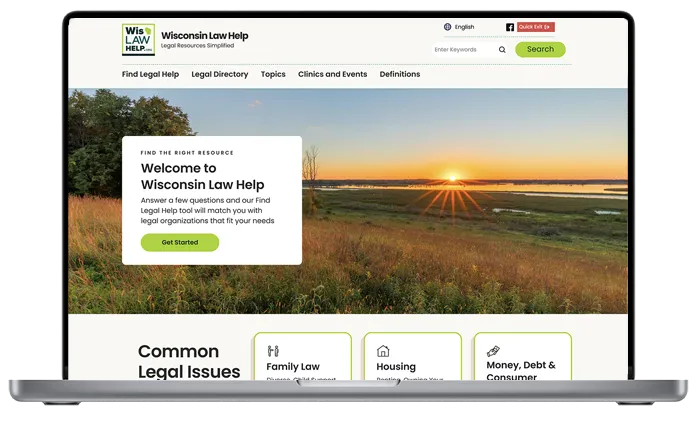Click the Get Started button
The width and height of the screenshot is (700, 422).
point(180,242)
